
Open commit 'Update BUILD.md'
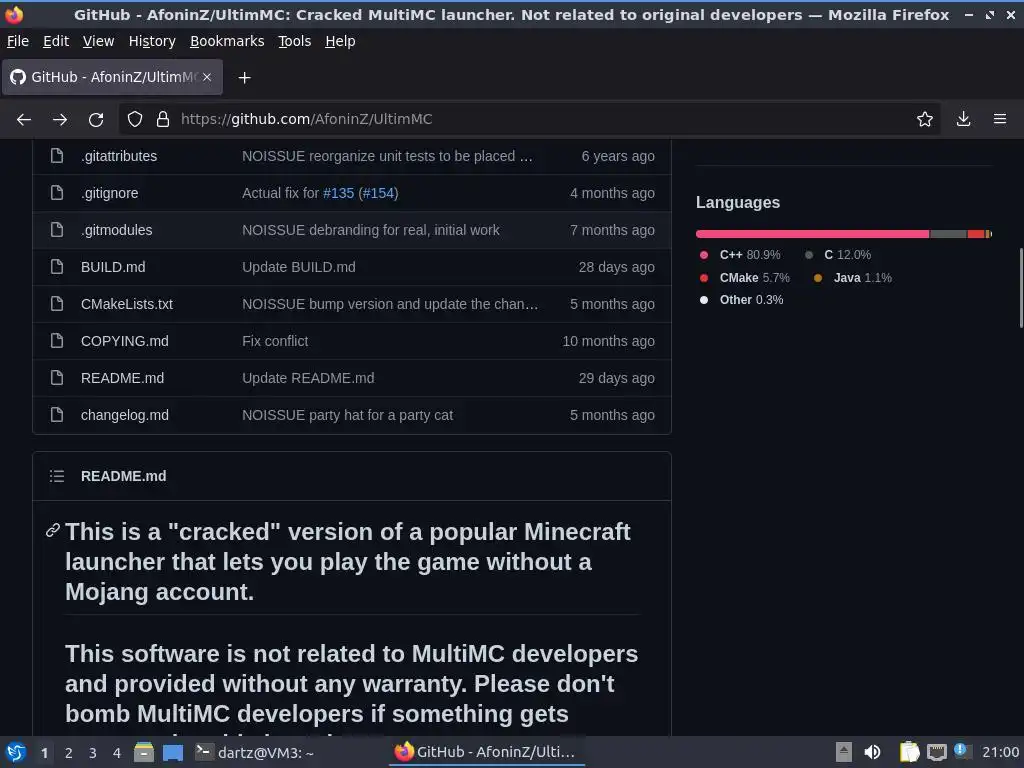pyautogui.click(x=298, y=267)
